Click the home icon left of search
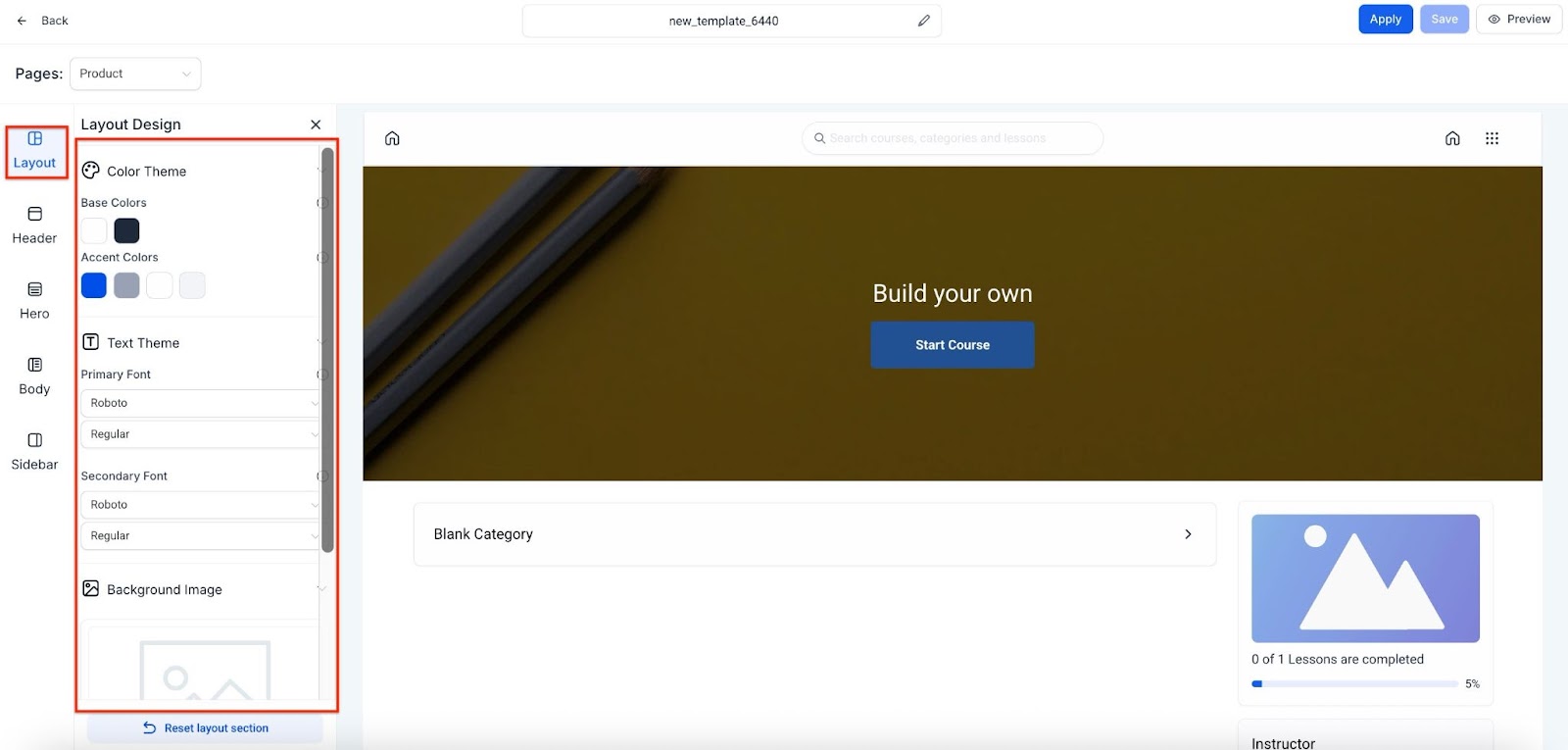Screen dimensions: 1568x750 (392, 138)
